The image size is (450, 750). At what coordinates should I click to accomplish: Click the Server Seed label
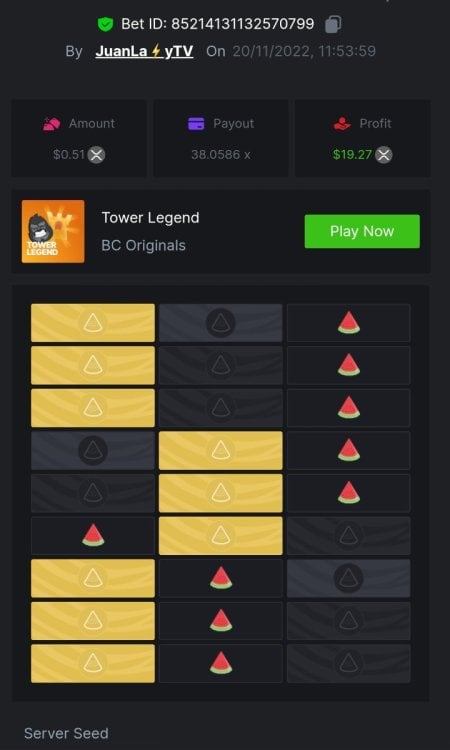coord(66,733)
